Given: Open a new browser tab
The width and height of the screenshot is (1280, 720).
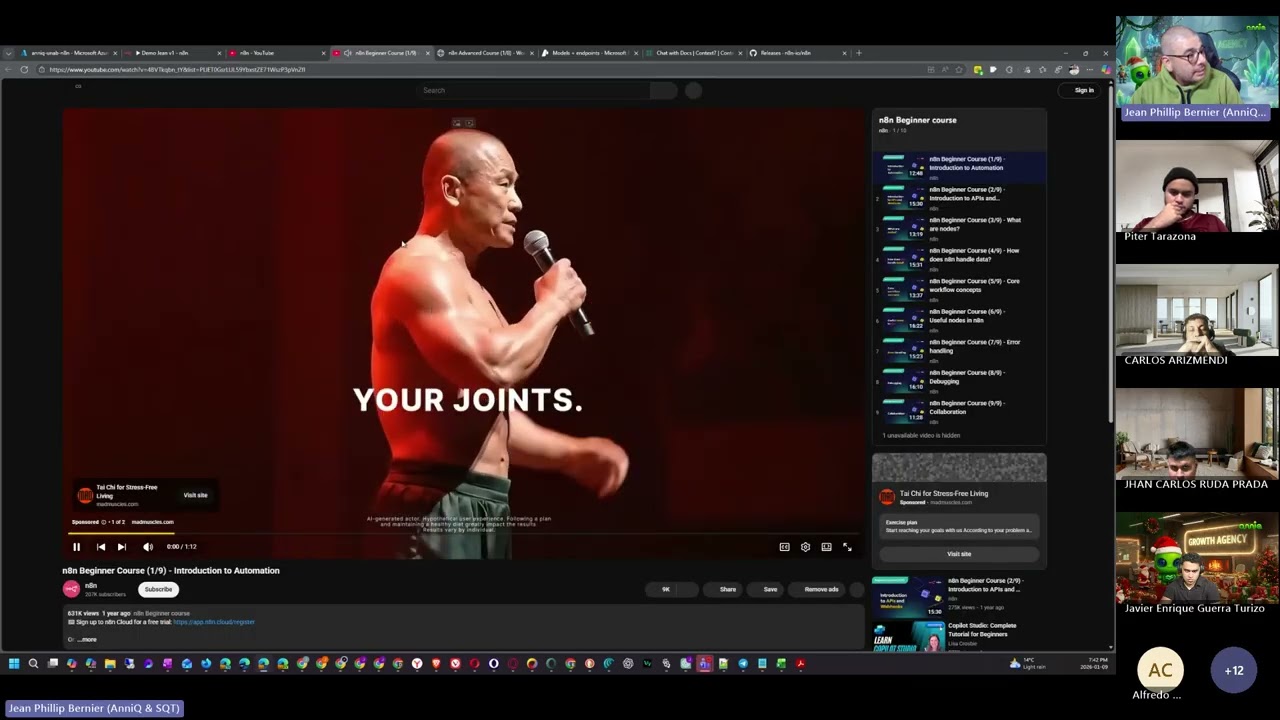Looking at the screenshot, I should point(858,53).
